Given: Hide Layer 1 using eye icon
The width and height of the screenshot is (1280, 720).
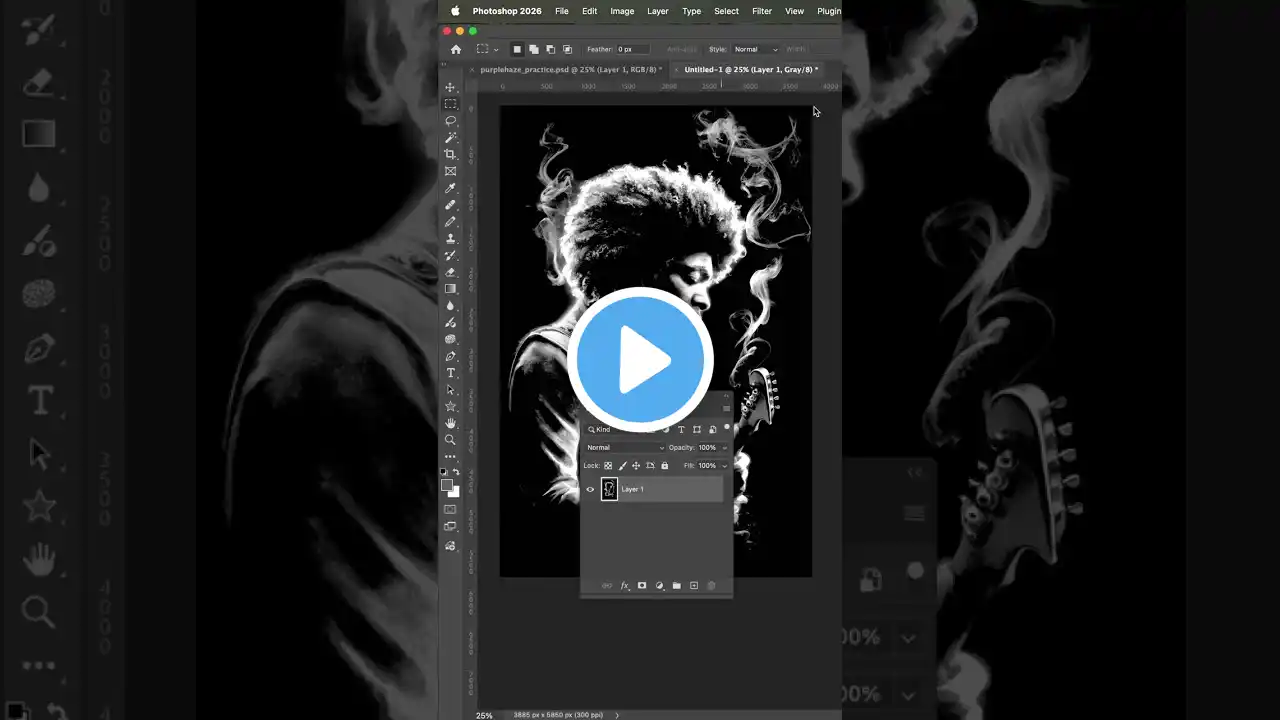Looking at the screenshot, I should click(590, 489).
